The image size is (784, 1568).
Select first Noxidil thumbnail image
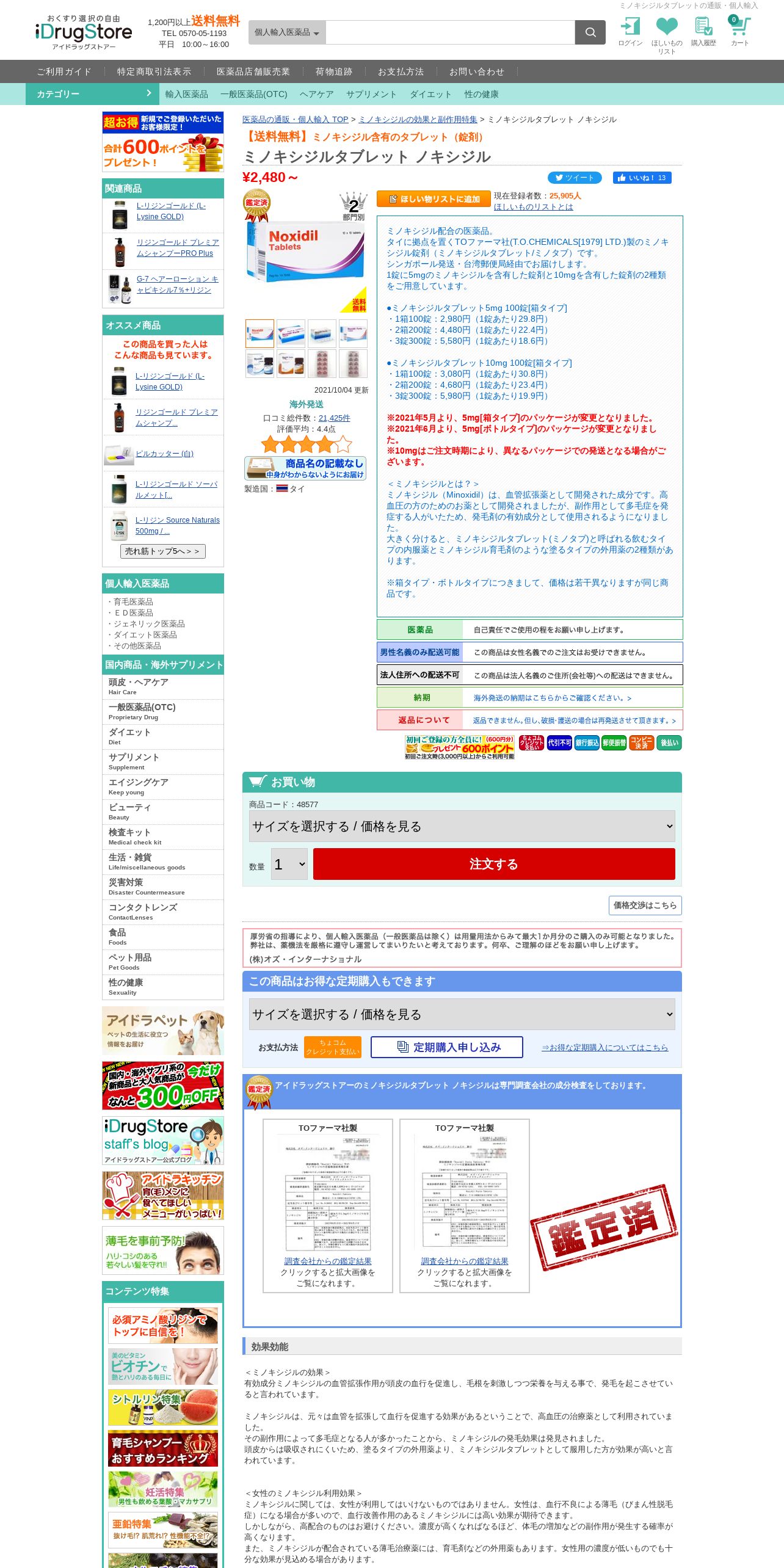[x=260, y=333]
